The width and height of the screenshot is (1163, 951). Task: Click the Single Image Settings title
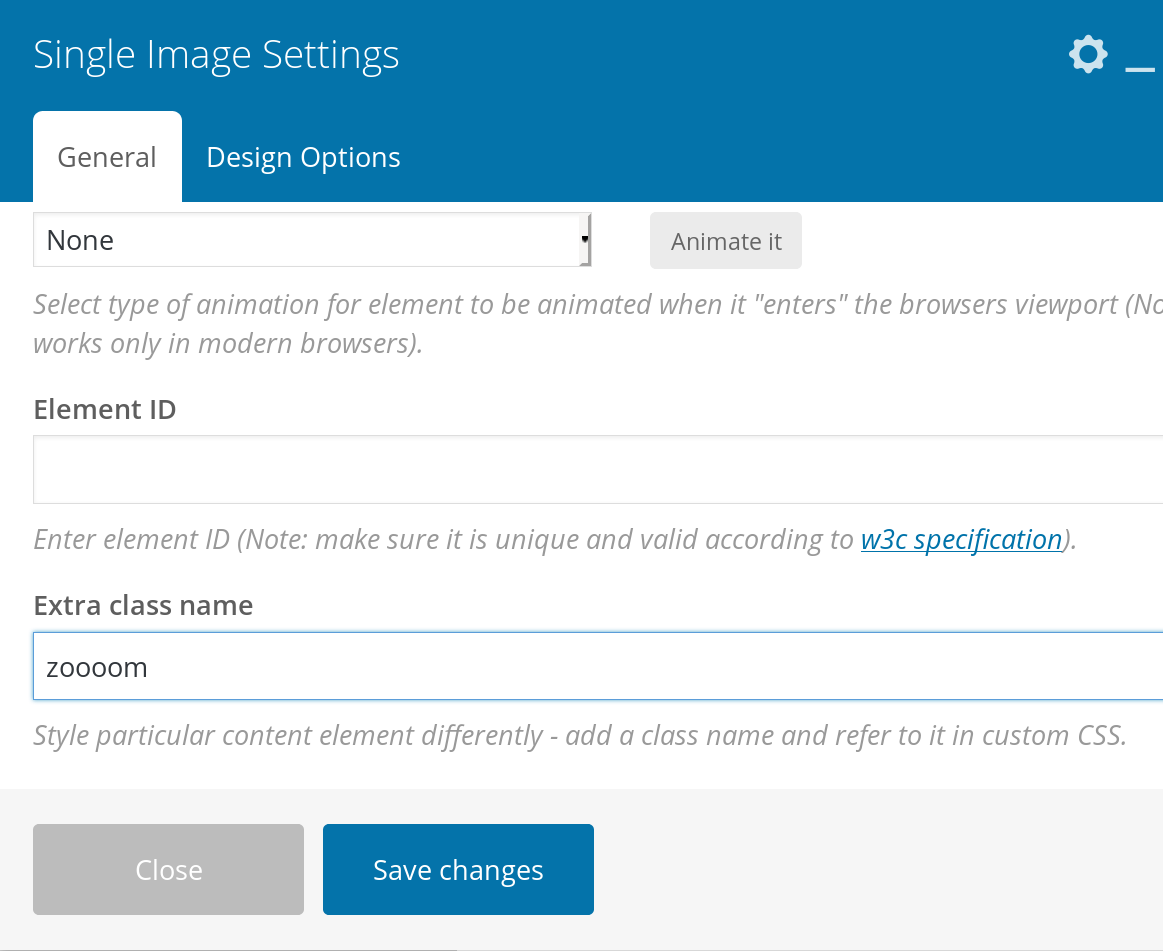tap(217, 55)
